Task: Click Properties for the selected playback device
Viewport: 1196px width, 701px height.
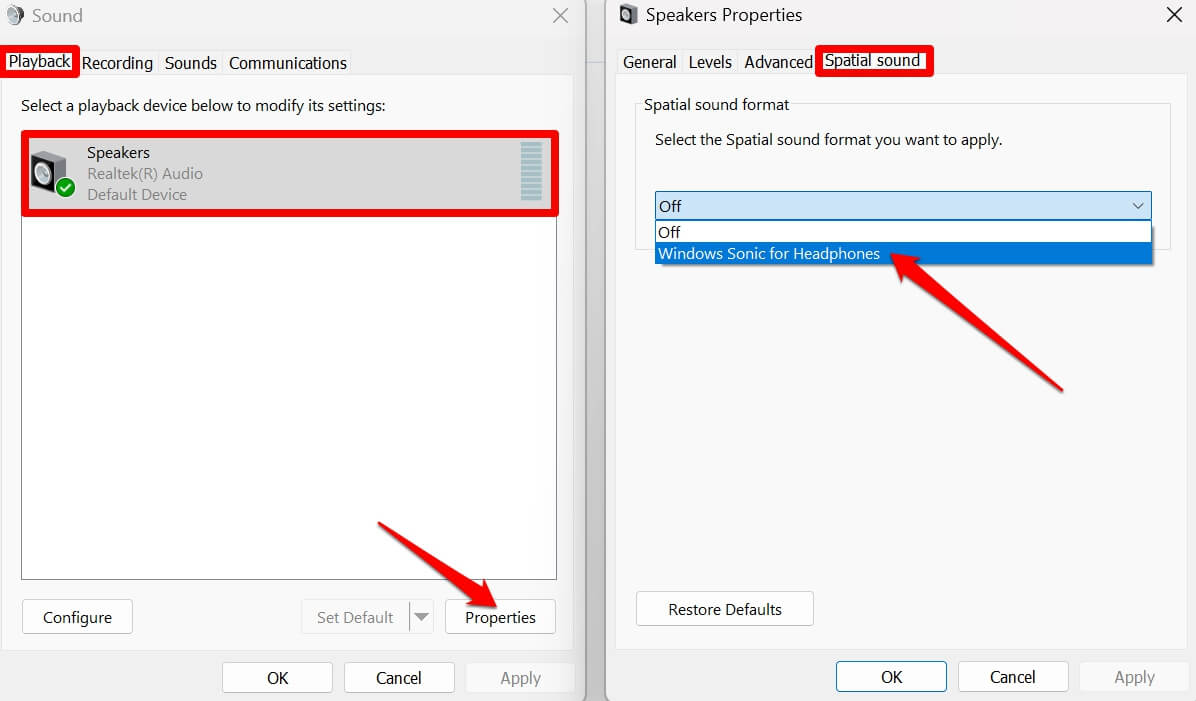Action: point(500,617)
